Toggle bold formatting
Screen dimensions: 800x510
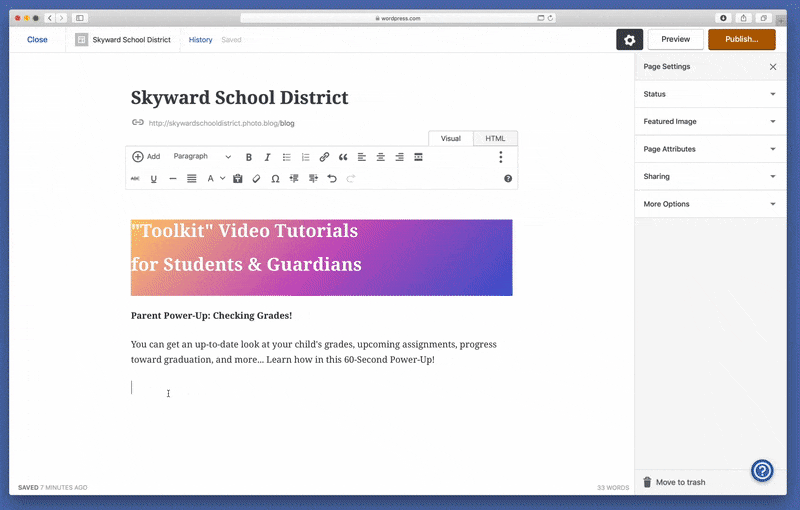tap(248, 157)
